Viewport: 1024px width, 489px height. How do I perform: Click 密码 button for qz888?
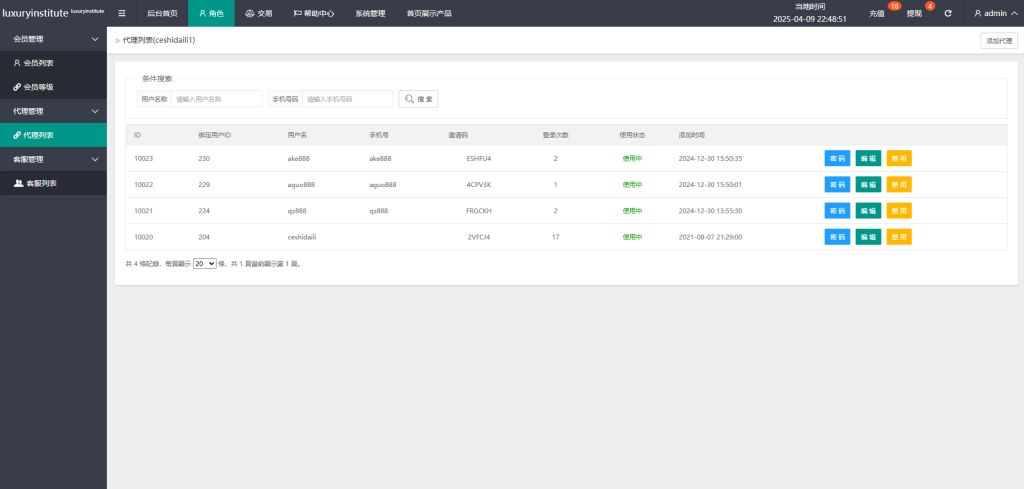837,210
